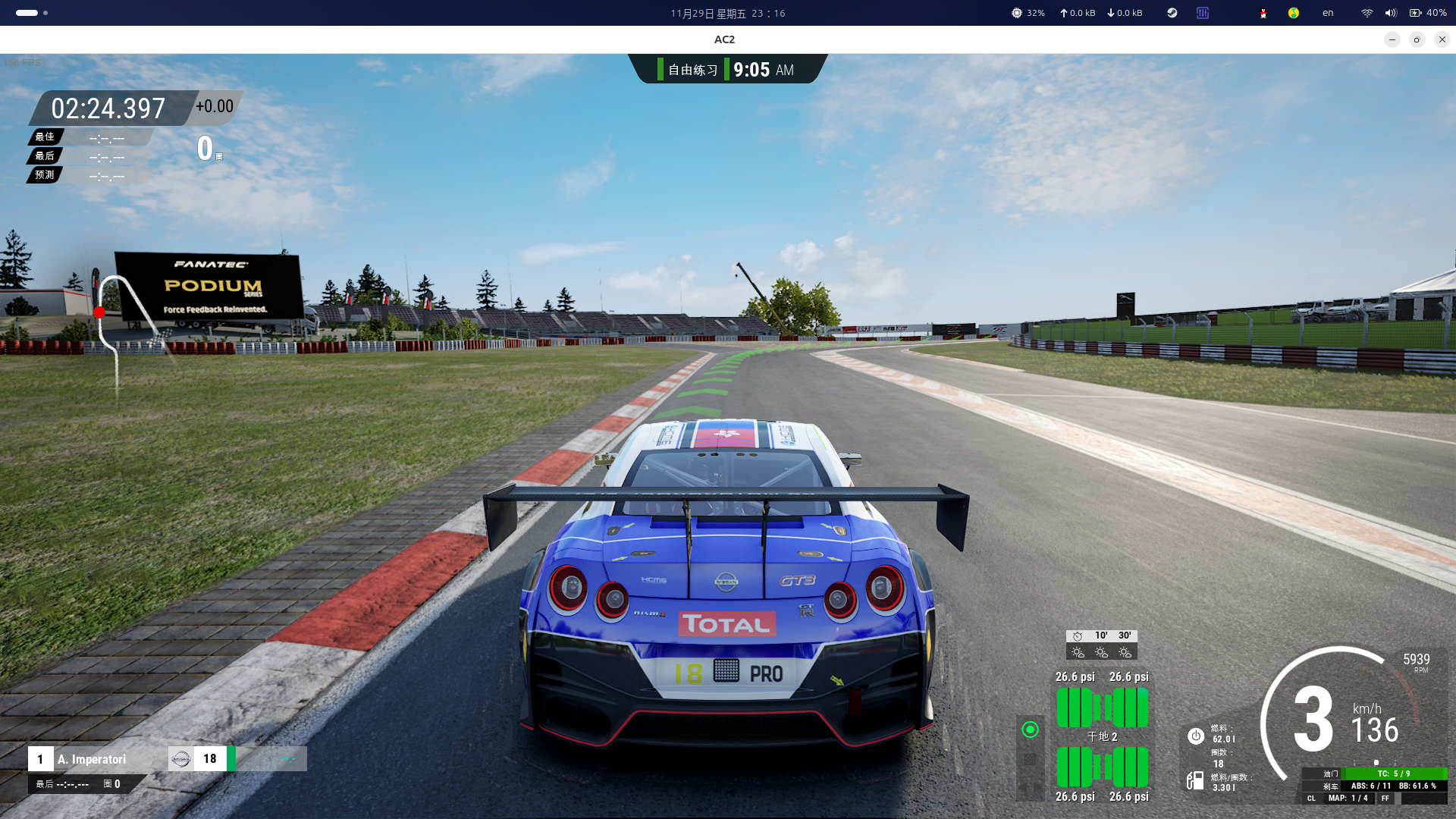Click the 9:05 AM session clock

pos(764,70)
